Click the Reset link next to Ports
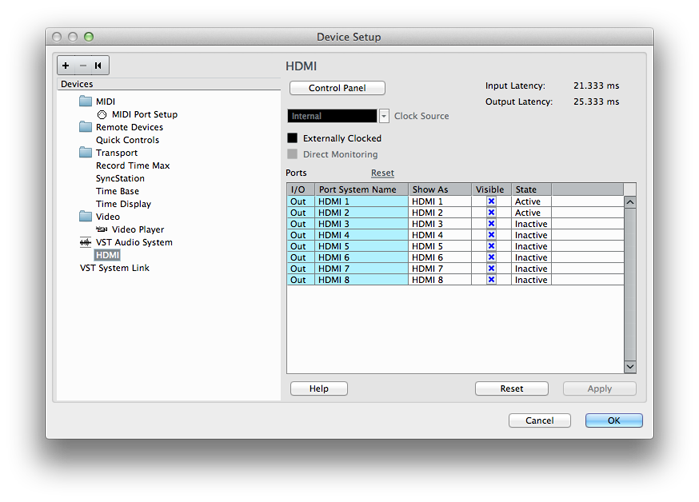699x502 pixels. click(x=382, y=173)
